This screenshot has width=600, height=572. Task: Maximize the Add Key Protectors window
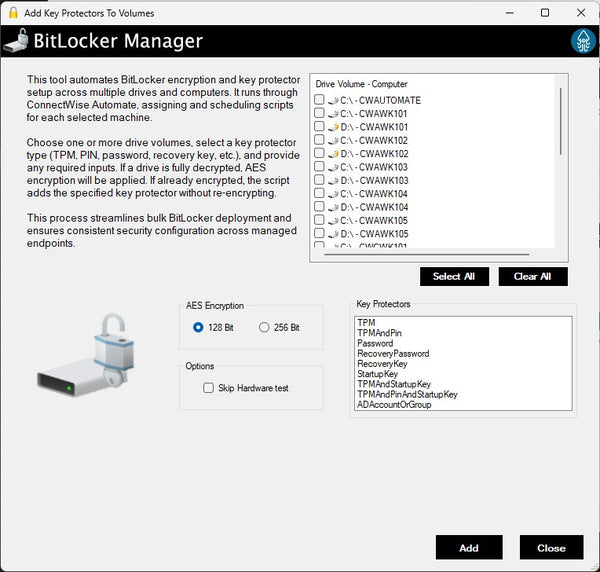(545, 13)
